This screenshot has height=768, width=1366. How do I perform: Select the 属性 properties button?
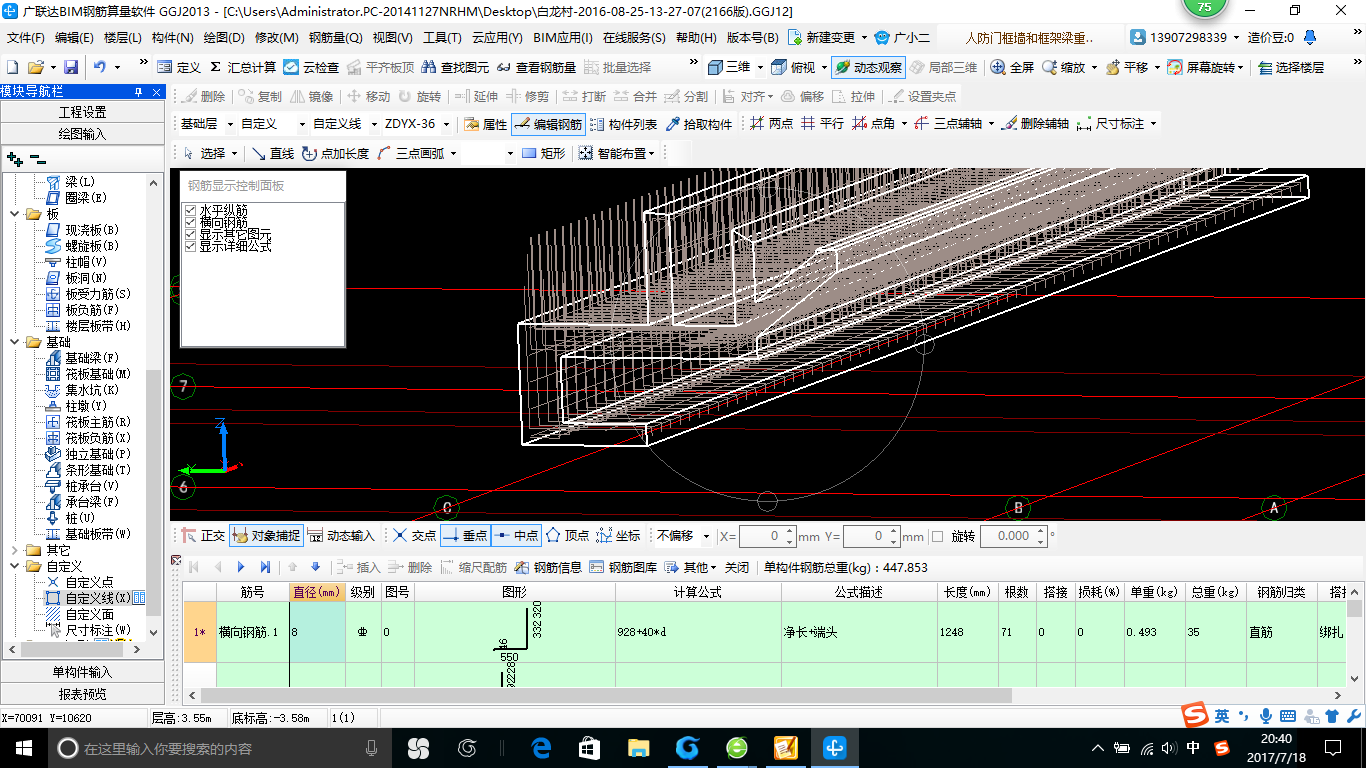486,124
